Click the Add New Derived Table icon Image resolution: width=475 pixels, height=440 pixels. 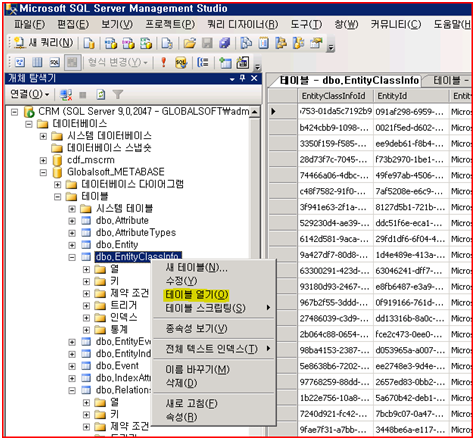(243, 62)
